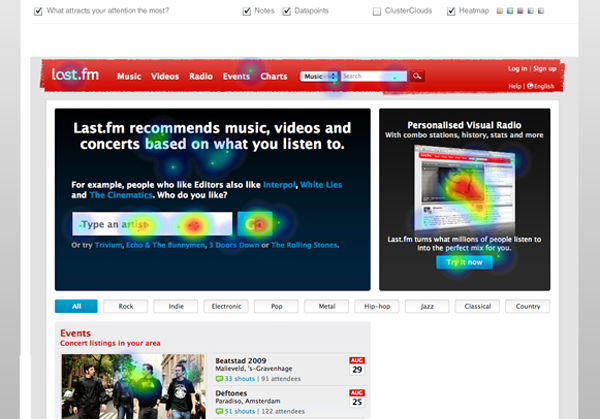Click the shouts bubble icon for Deftones
Image resolution: width=600 pixels, height=419 pixels.
(x=219, y=411)
